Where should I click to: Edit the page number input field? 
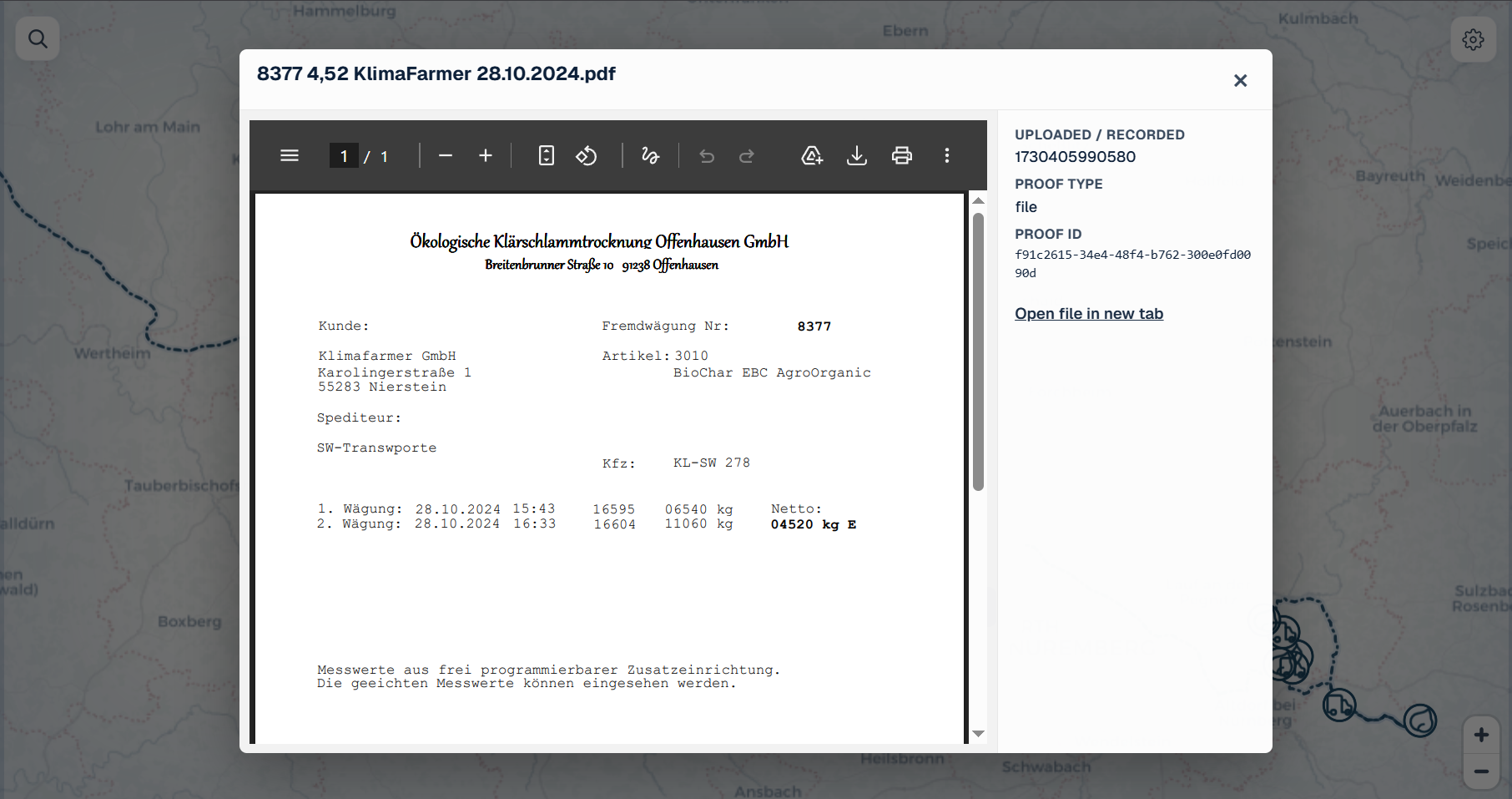point(344,155)
